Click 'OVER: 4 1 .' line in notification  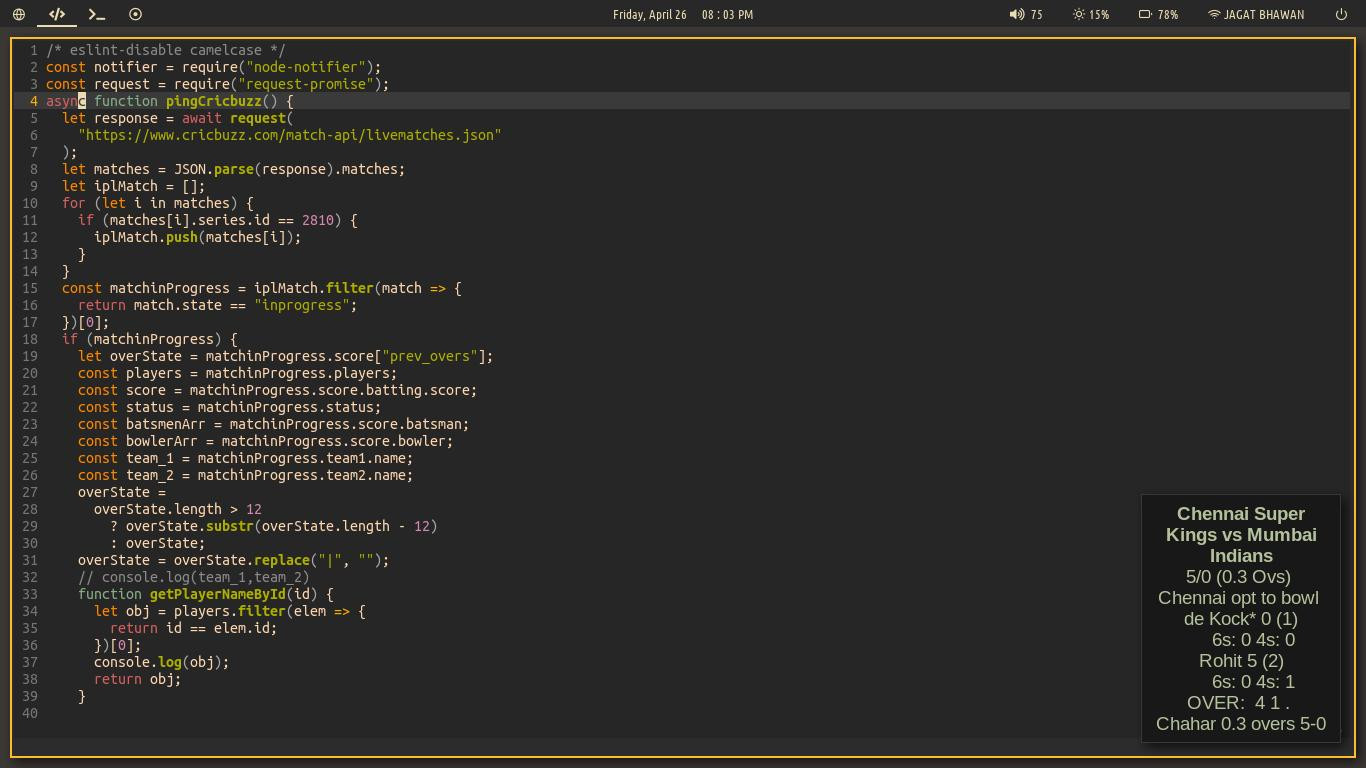coord(1238,703)
